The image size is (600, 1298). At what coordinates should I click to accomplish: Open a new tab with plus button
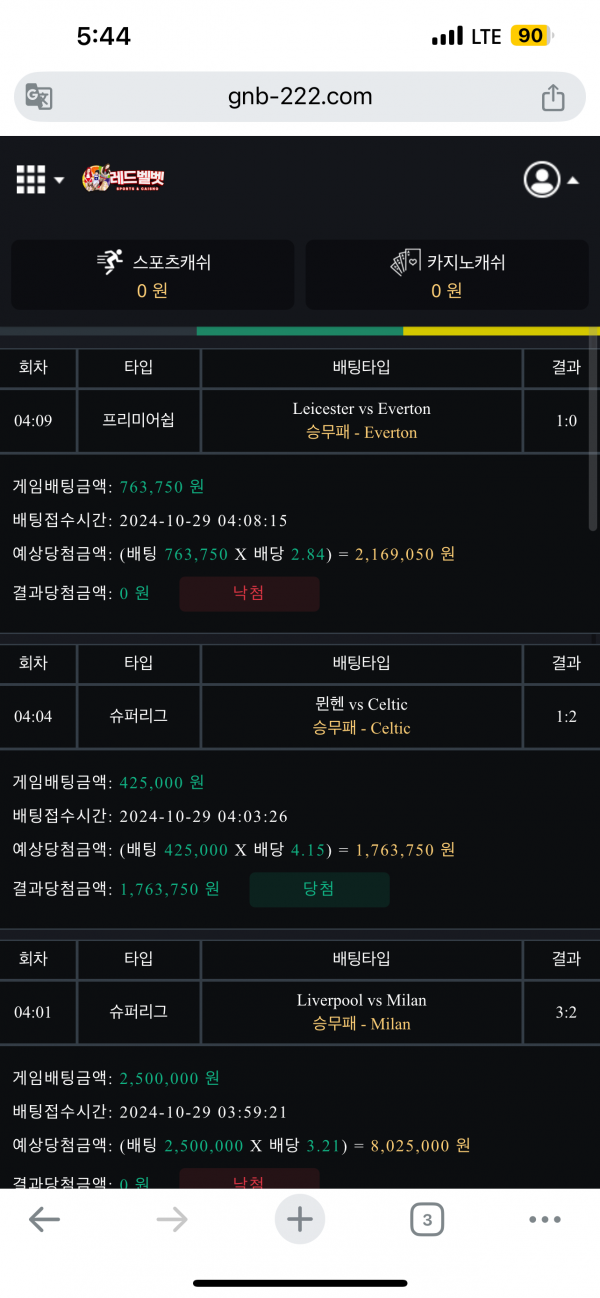pyautogui.click(x=300, y=1219)
